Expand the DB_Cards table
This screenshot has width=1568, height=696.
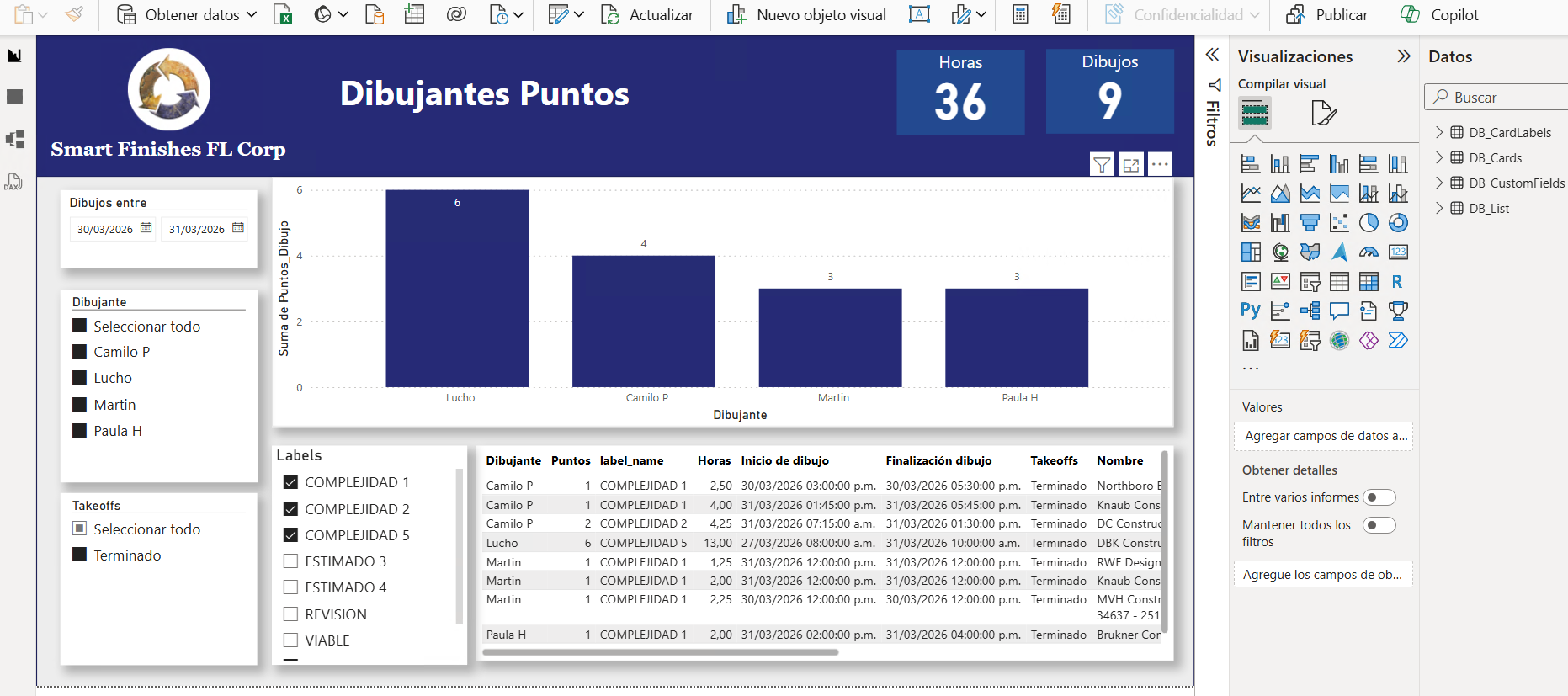click(x=1439, y=157)
